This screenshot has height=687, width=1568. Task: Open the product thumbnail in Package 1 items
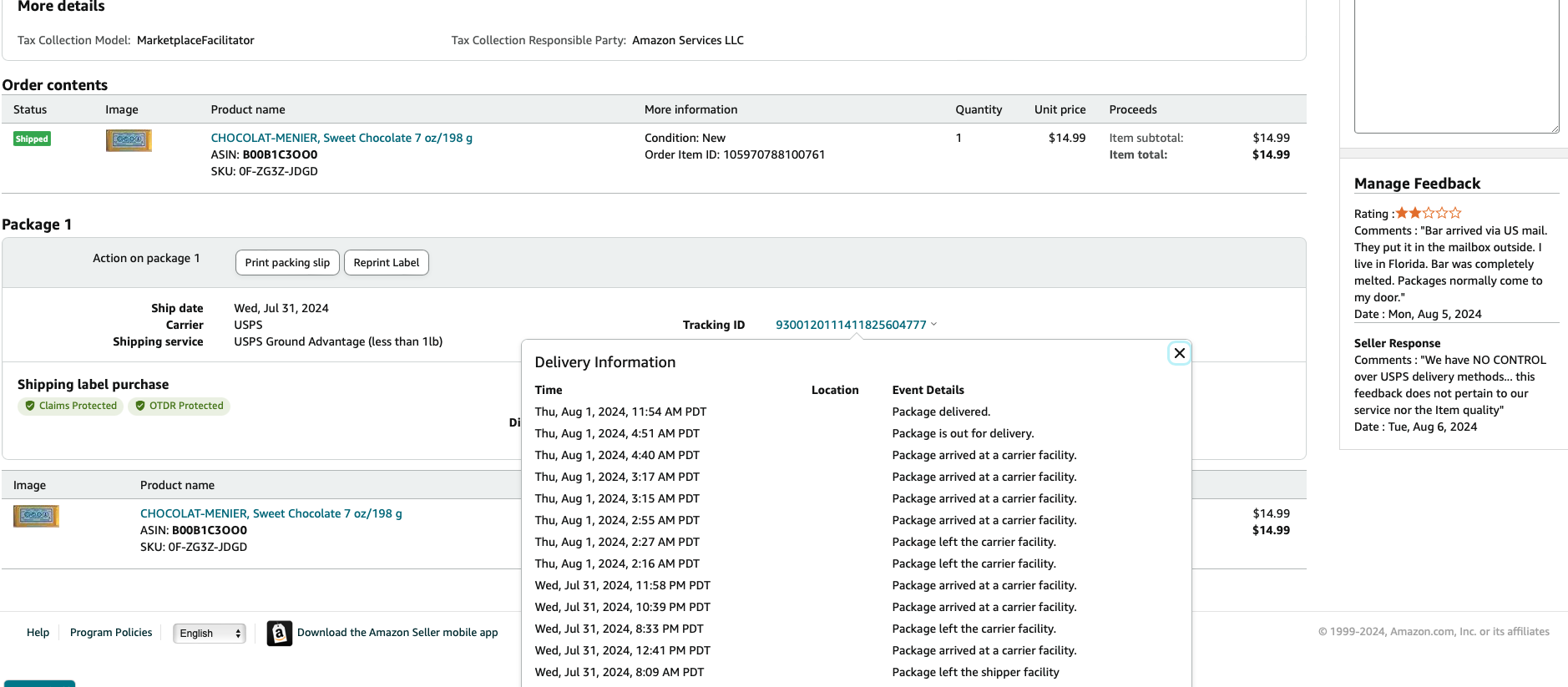click(36, 516)
